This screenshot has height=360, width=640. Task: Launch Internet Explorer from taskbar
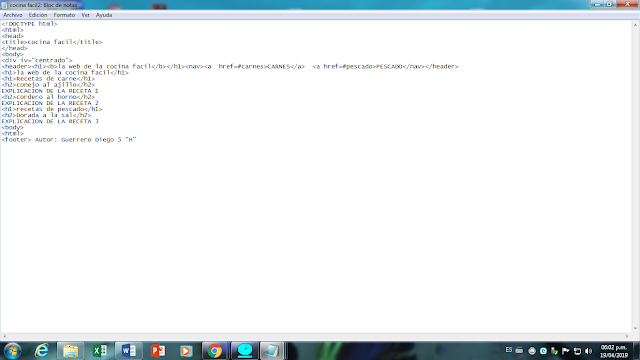click(x=42, y=351)
